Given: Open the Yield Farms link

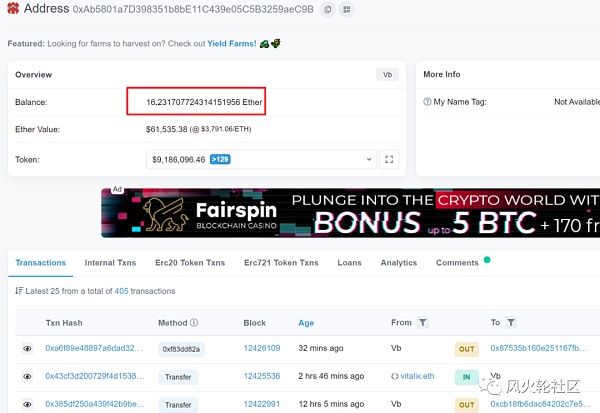Looking at the screenshot, I should click(232, 45).
